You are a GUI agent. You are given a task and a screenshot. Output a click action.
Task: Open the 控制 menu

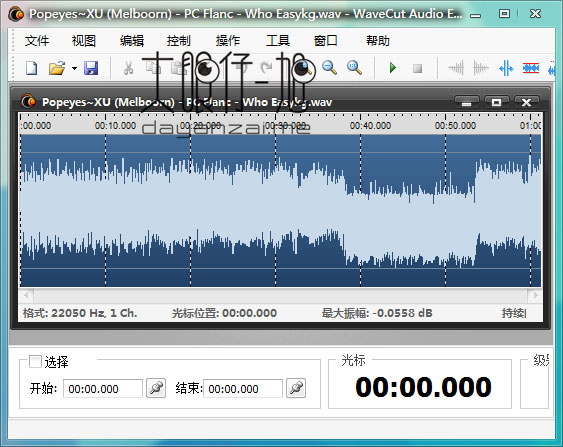[x=178, y=41]
